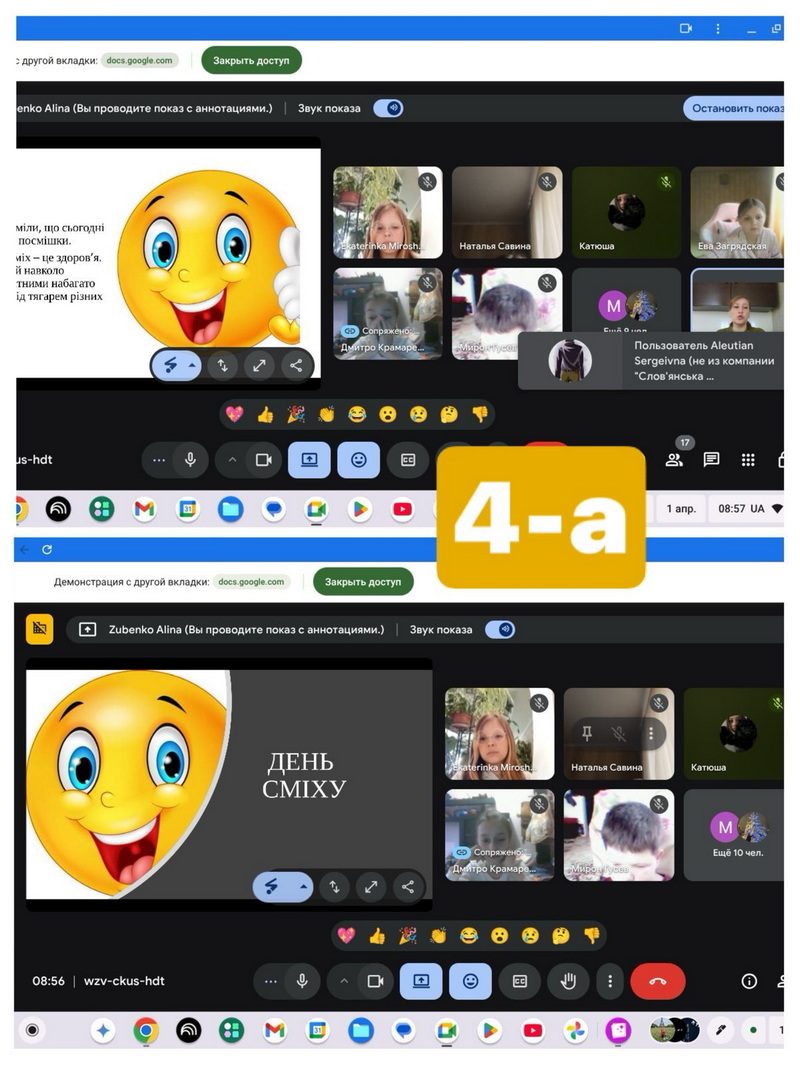Open the meeting details info icon
Viewport: 800px width, 1065px height.
click(x=749, y=981)
